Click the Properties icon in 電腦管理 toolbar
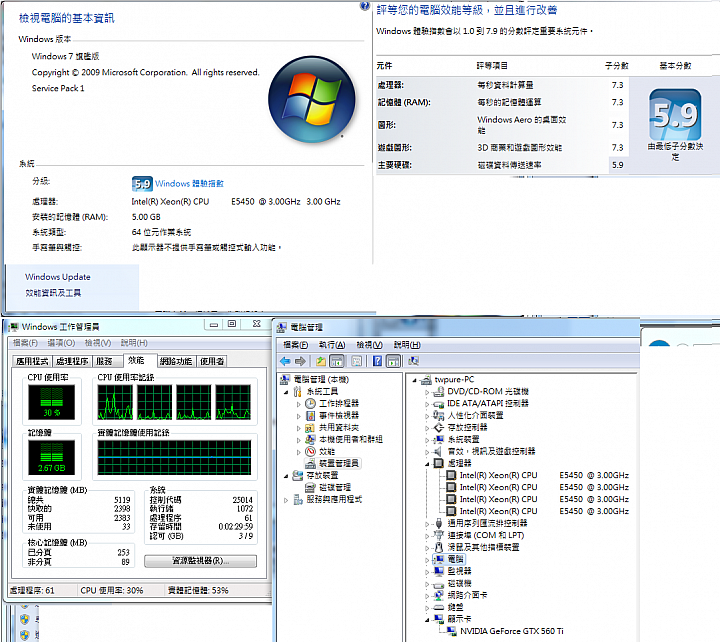Viewport: 720px width, 642px height. coord(356,361)
